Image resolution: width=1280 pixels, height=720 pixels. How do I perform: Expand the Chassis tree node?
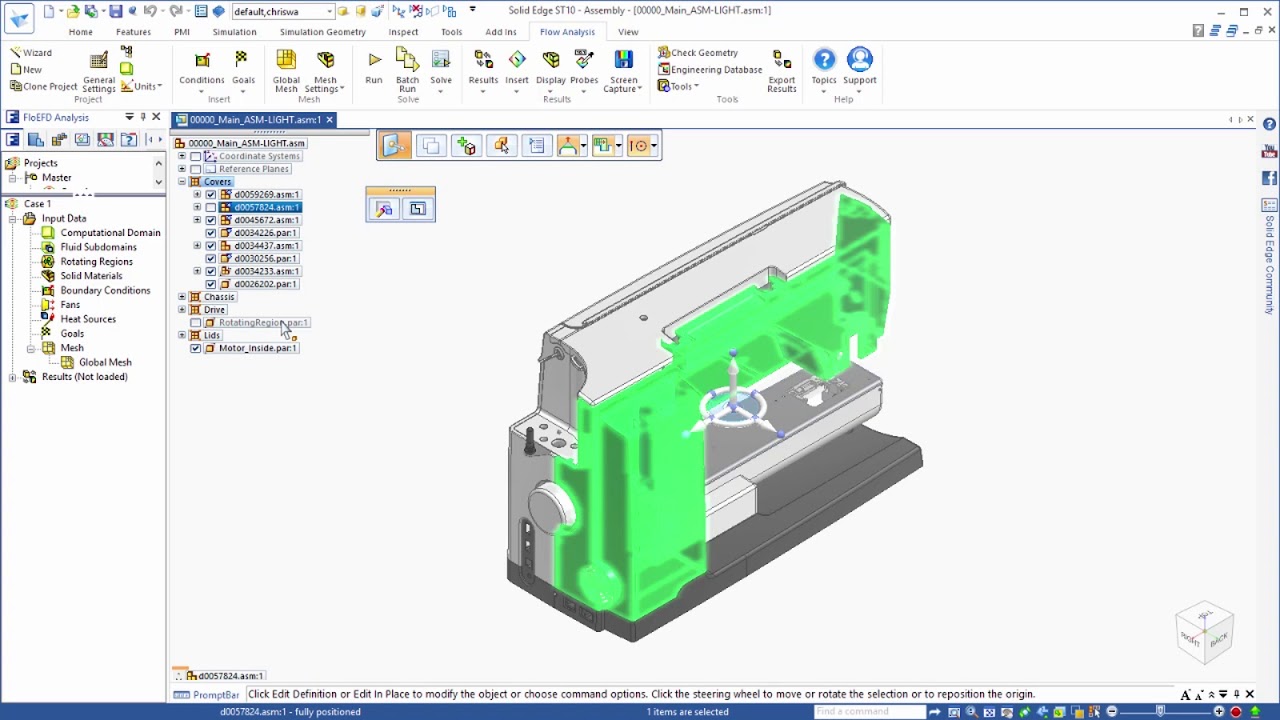182,297
